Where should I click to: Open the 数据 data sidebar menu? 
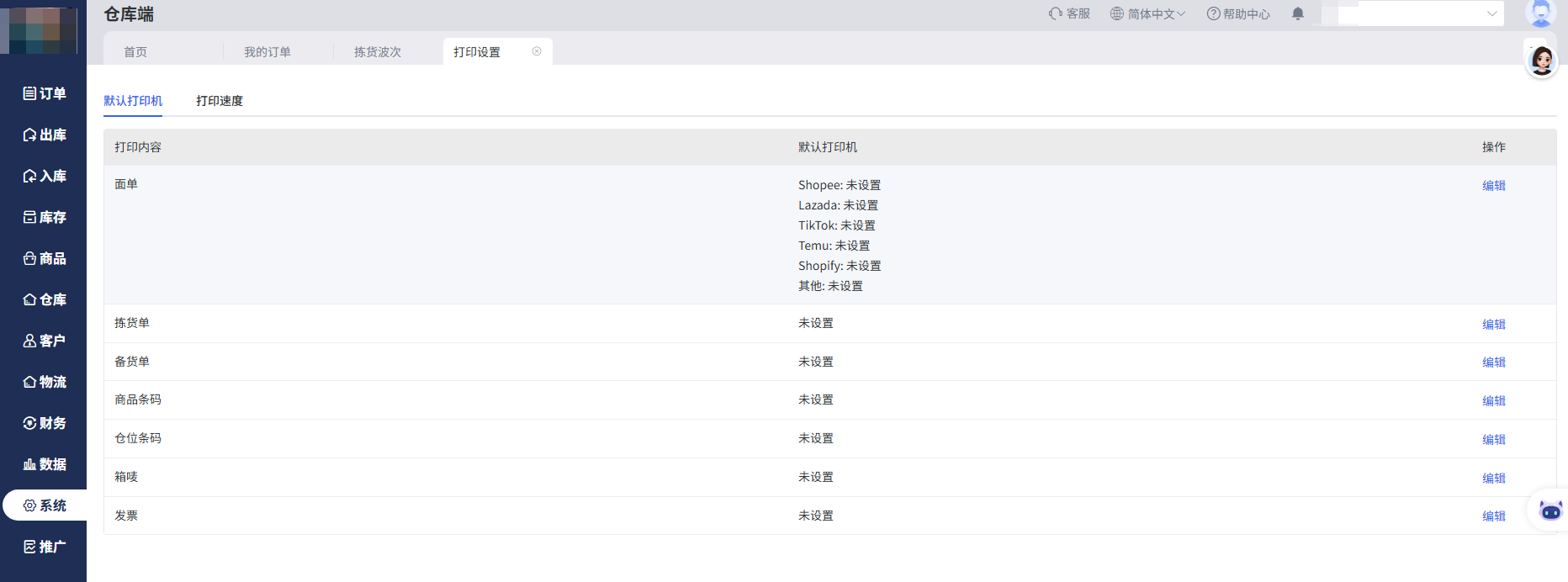point(44,464)
